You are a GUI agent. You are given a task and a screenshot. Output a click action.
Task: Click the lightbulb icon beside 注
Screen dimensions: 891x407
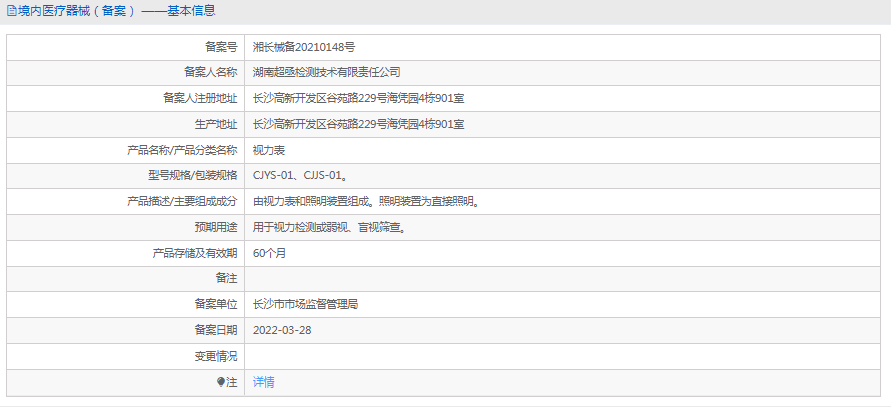tap(221, 383)
